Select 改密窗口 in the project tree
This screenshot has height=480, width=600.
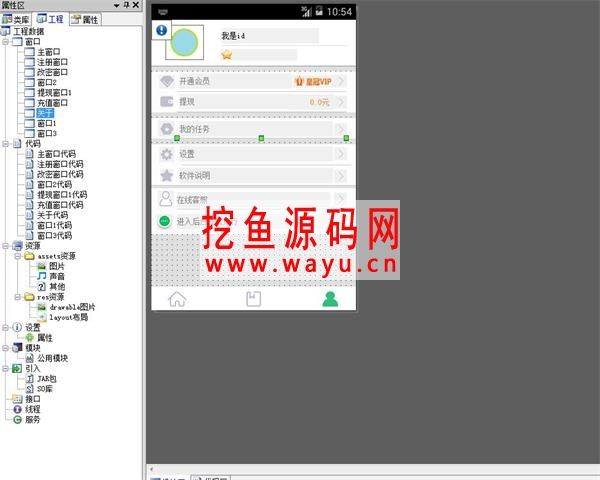[52, 72]
